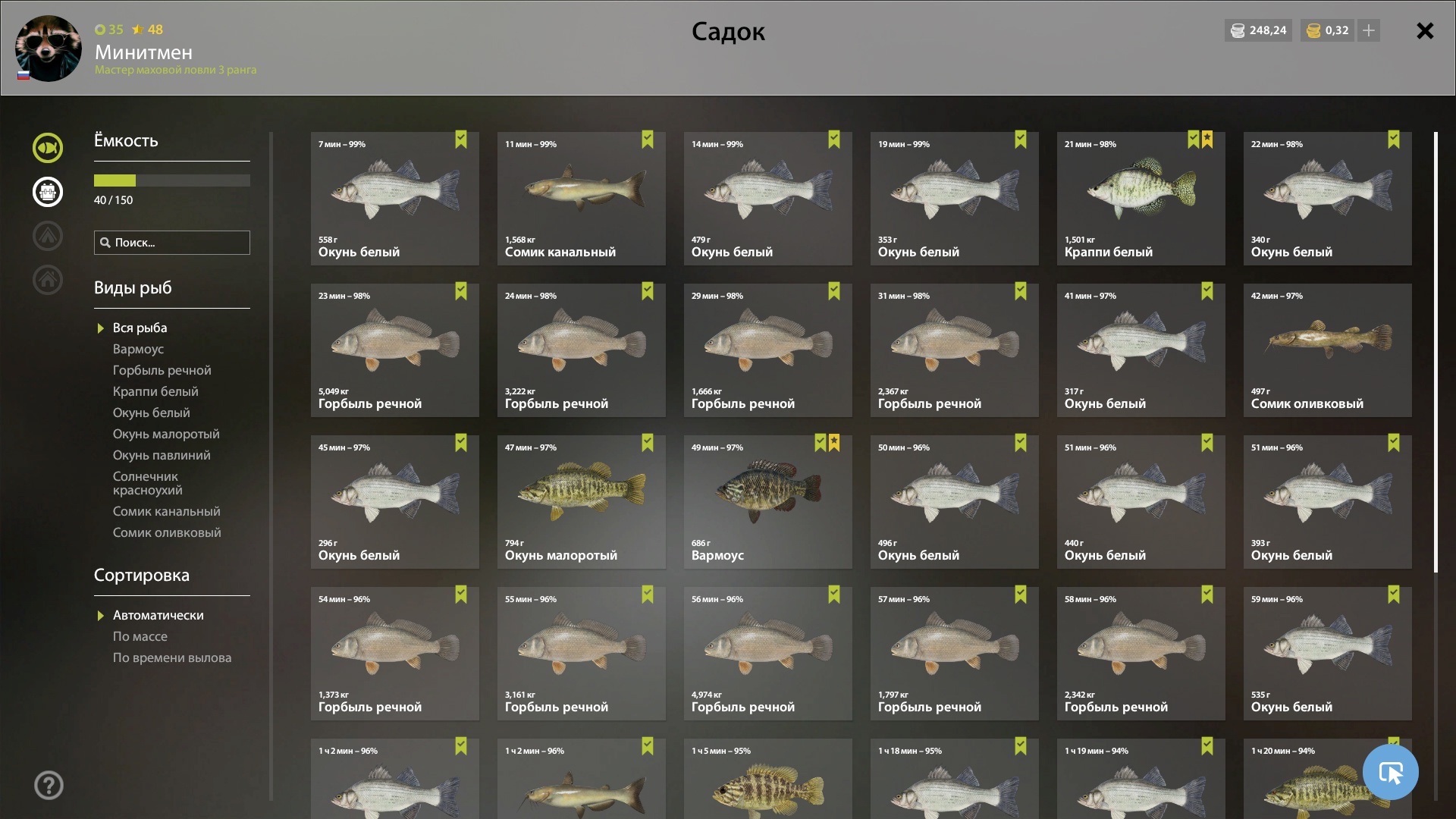Image resolution: width=1456 pixels, height=819 pixels.
Task: Click the keepnet capacity bar 40/150
Action: point(172,180)
